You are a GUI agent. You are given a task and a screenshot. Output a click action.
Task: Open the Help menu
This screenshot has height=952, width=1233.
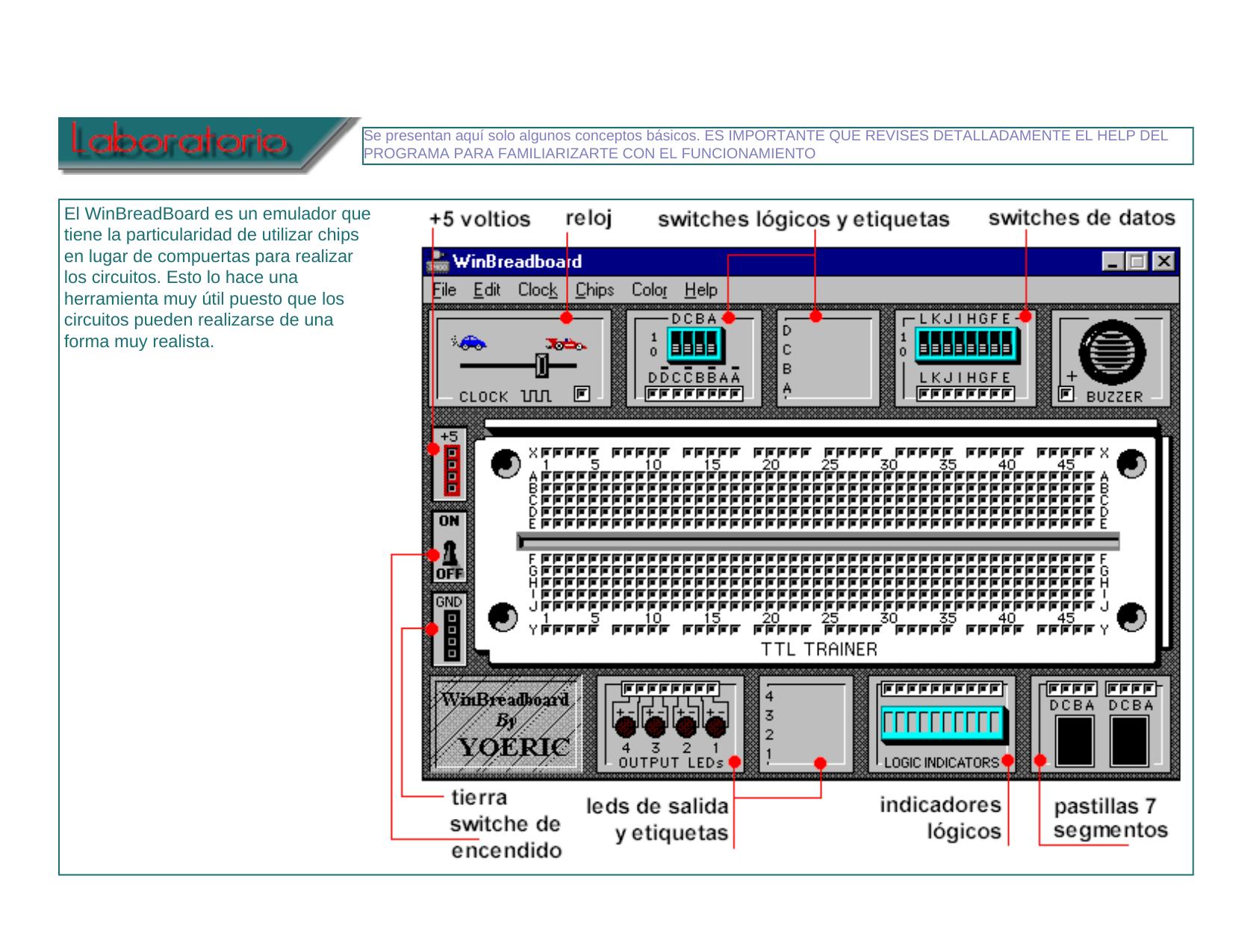coord(701,290)
